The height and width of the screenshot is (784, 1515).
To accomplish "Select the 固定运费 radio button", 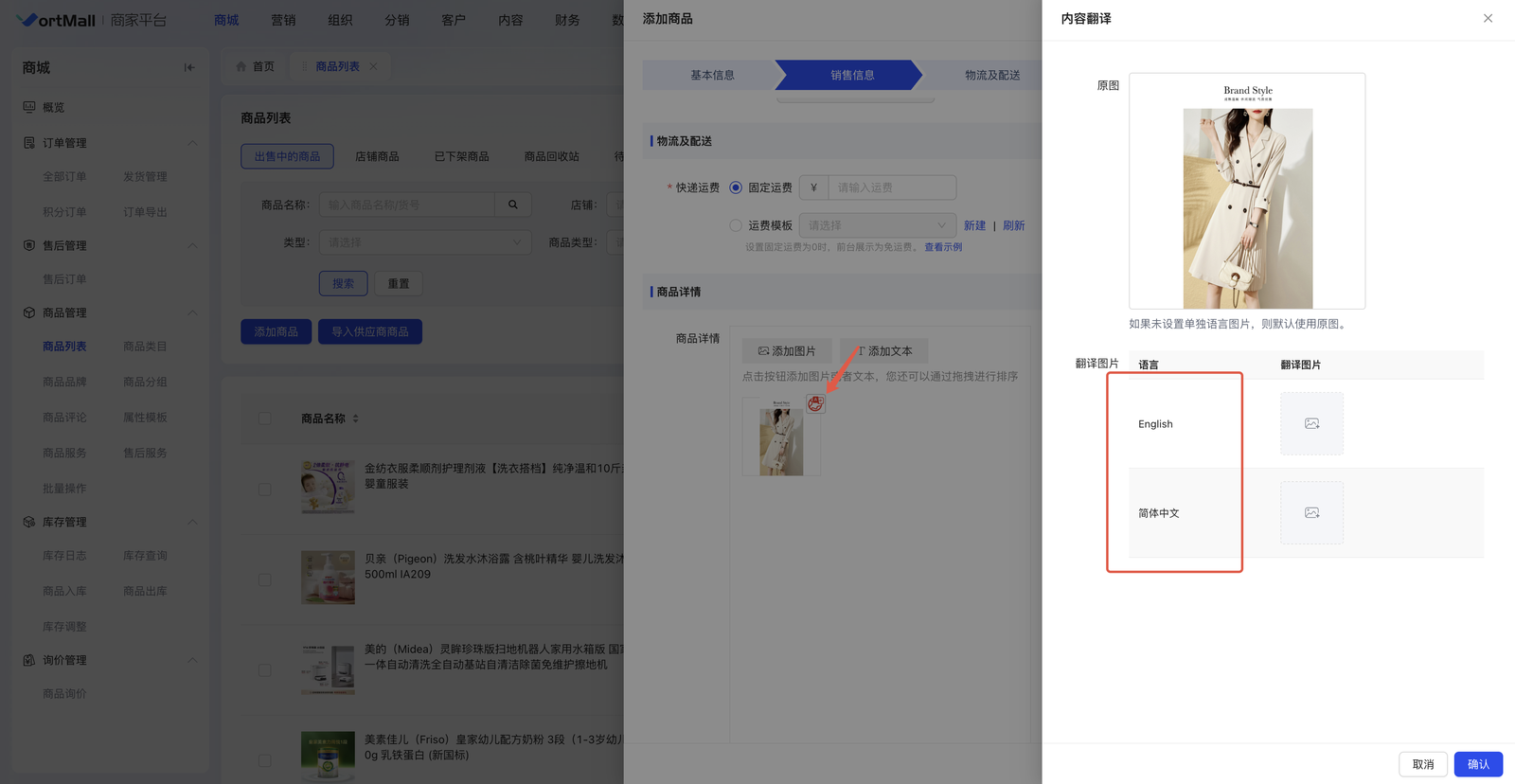I will pos(736,187).
